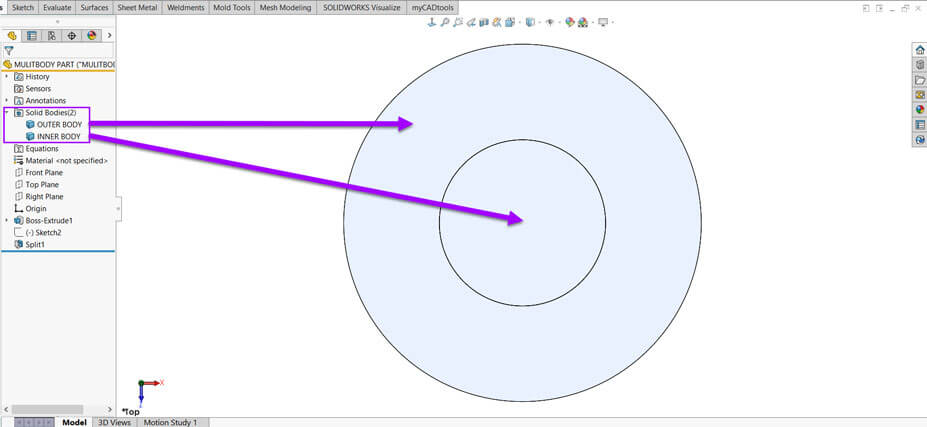
Task: Open the Motion Study 1 tab
Action: coord(170,422)
